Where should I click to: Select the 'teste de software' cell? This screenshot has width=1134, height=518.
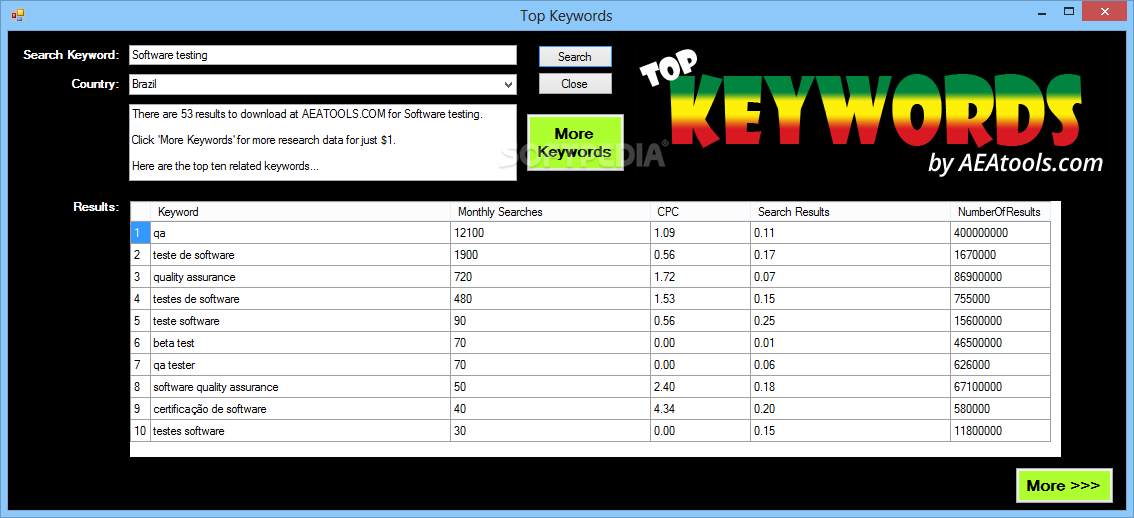[300, 255]
